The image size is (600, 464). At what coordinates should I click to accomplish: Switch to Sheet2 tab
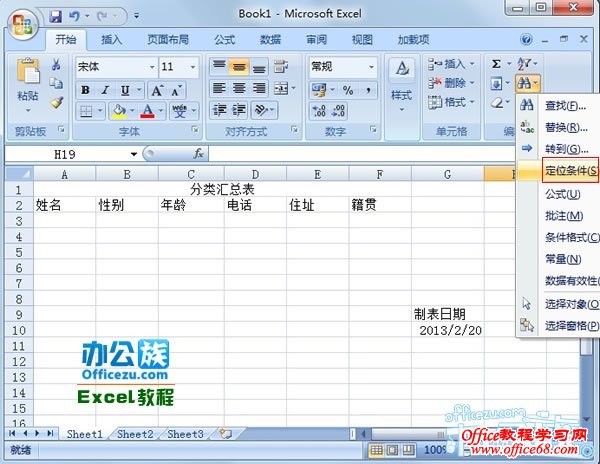click(x=135, y=434)
